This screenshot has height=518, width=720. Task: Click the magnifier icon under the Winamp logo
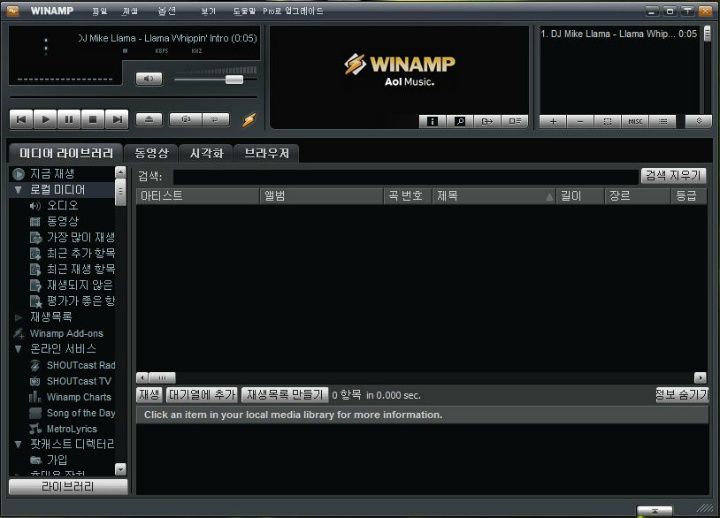[460, 121]
